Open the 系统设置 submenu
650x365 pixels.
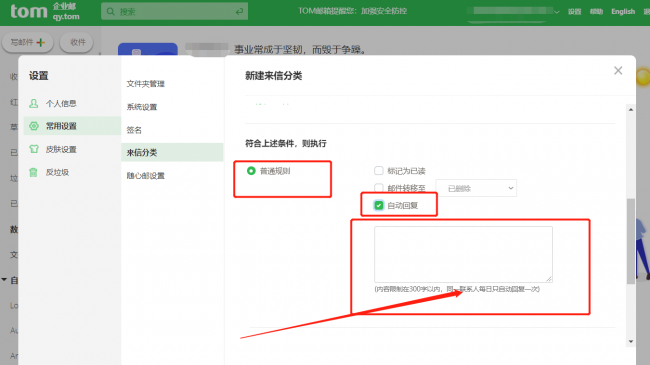coord(142,107)
